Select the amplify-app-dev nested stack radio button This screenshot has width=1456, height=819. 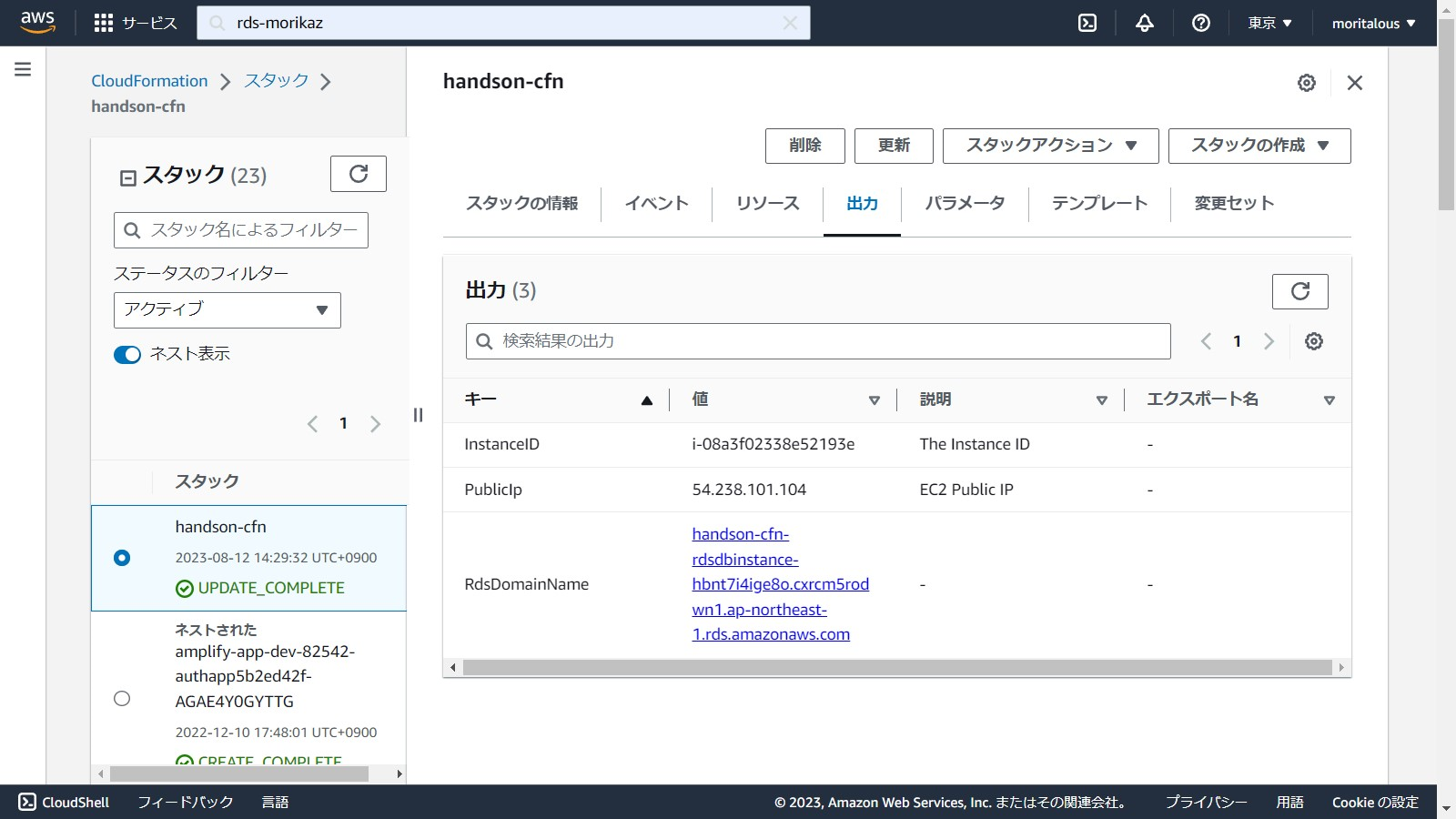pyautogui.click(x=122, y=698)
